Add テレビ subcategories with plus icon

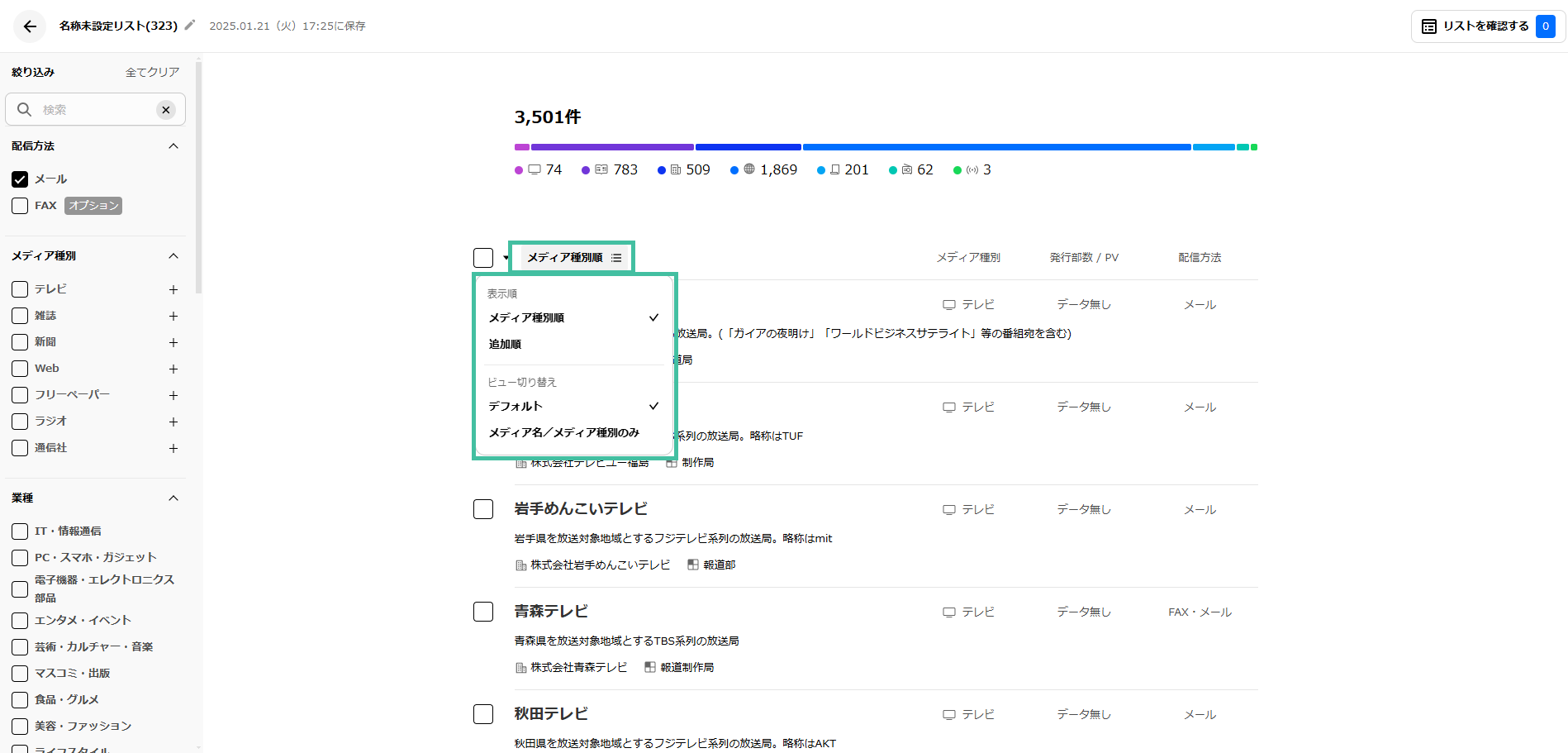click(x=173, y=289)
